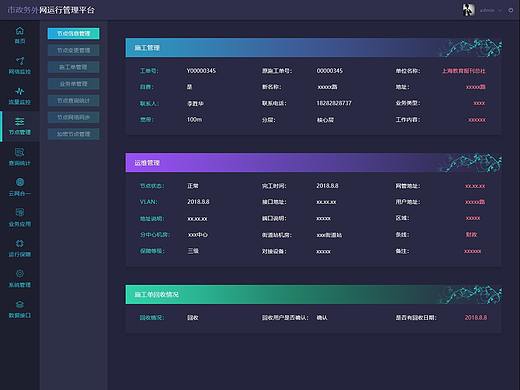
Task: Click the bandwidth value 100m
Action: (x=194, y=119)
